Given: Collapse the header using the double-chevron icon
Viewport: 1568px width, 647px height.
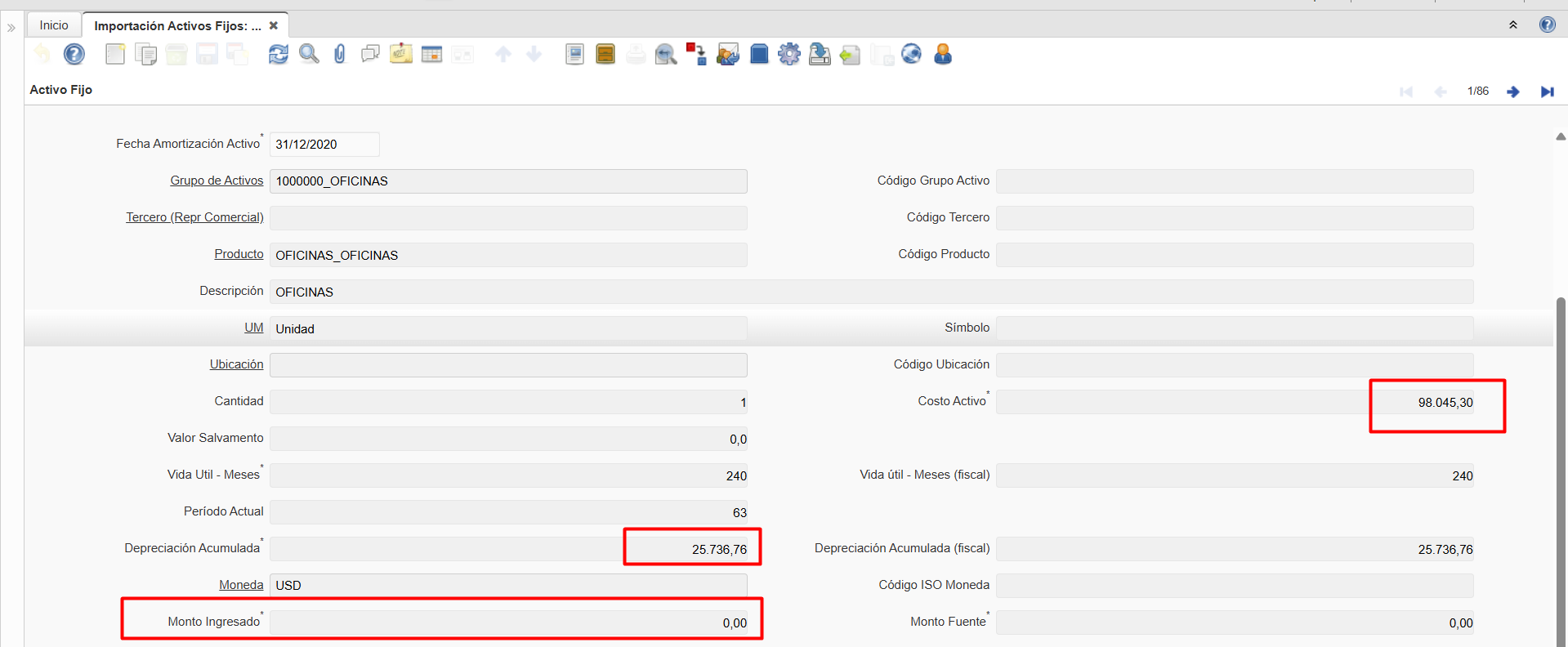Looking at the screenshot, I should 1512,25.
